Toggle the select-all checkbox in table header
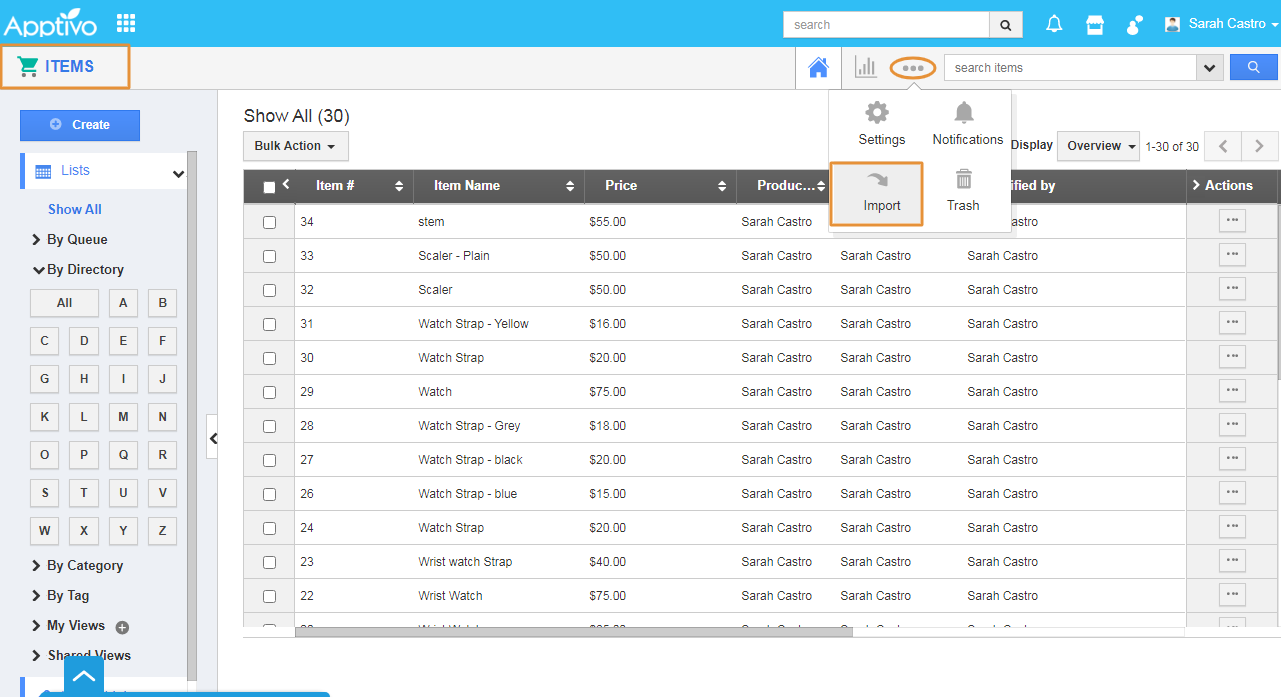Image resolution: width=1281 pixels, height=697 pixels. point(269,187)
